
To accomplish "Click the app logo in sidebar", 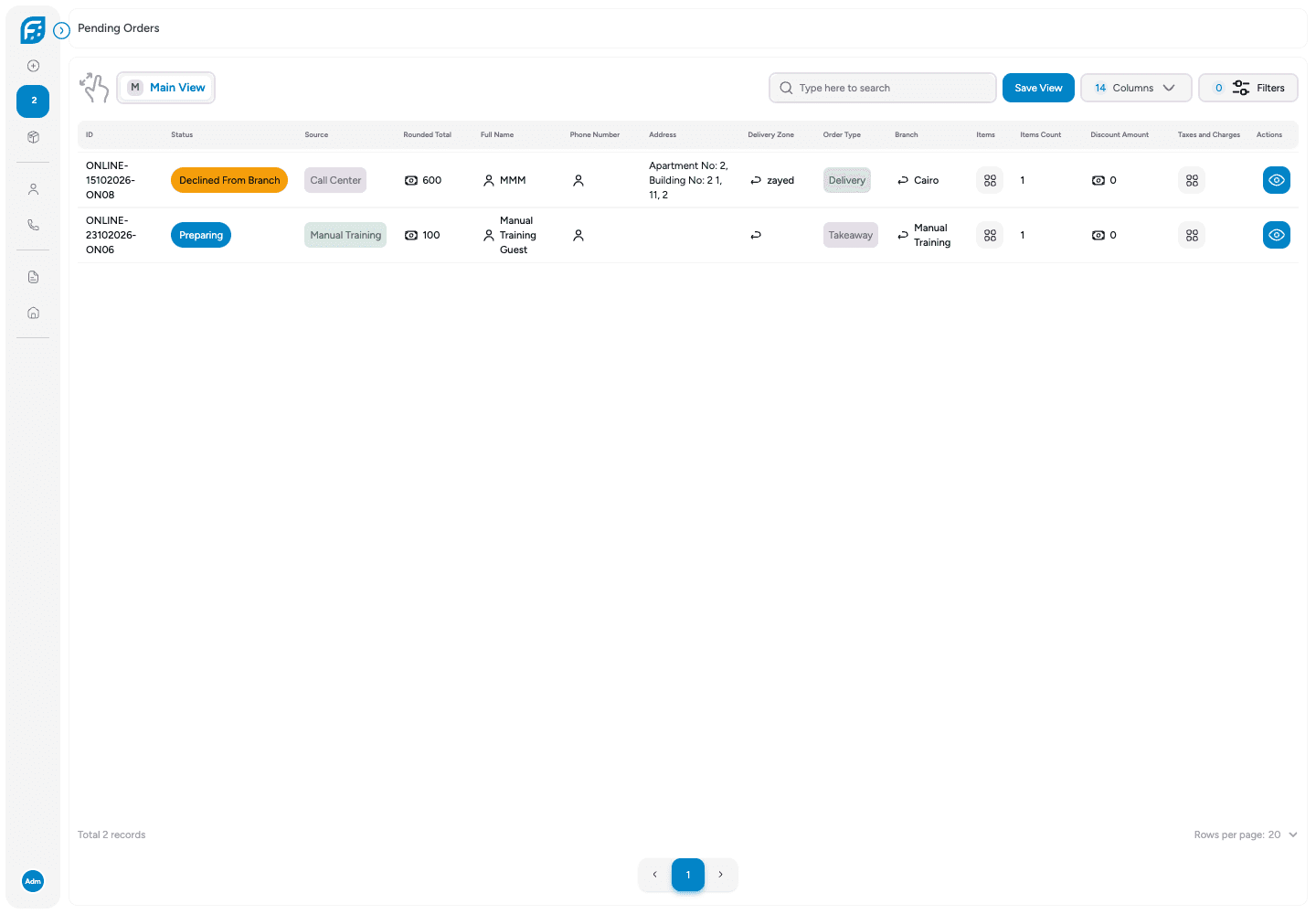I will (x=33, y=30).
